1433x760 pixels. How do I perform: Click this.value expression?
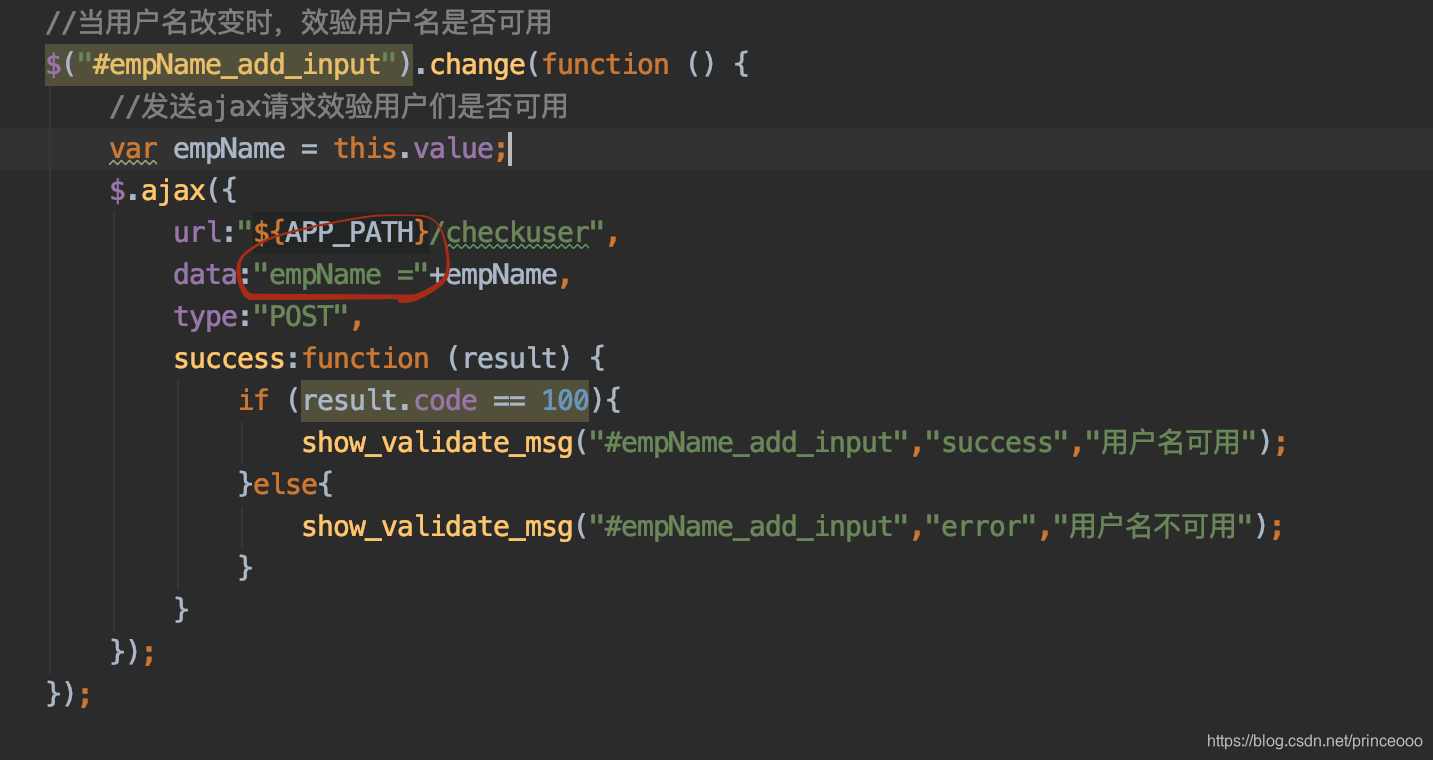pos(413,149)
